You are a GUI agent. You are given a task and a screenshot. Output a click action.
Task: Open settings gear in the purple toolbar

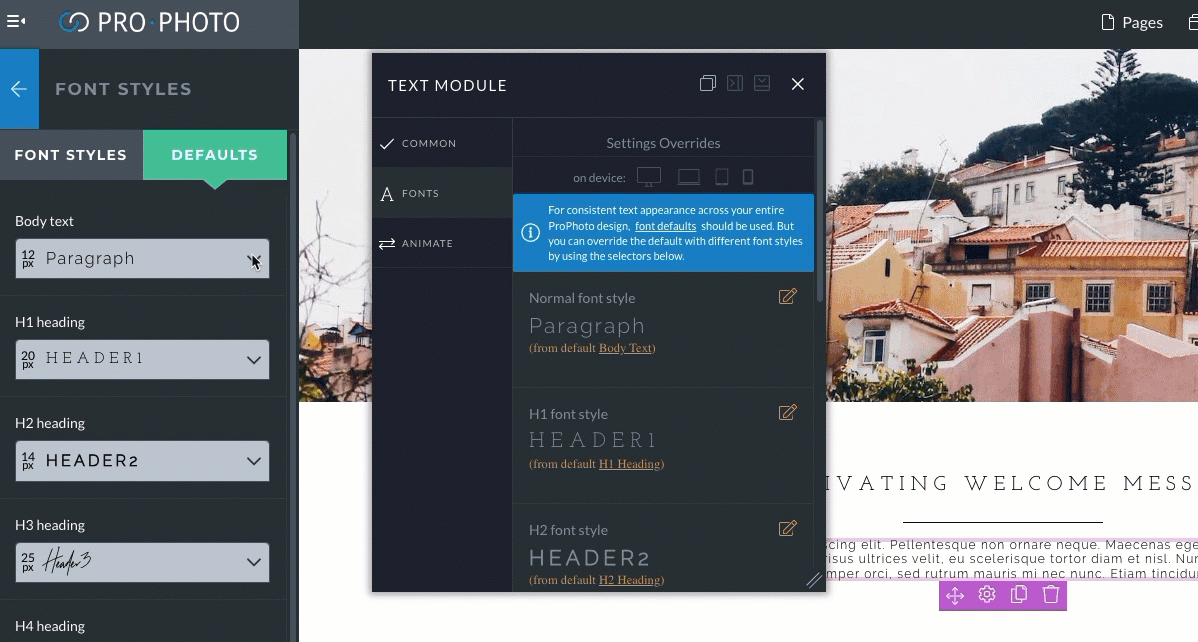987,595
